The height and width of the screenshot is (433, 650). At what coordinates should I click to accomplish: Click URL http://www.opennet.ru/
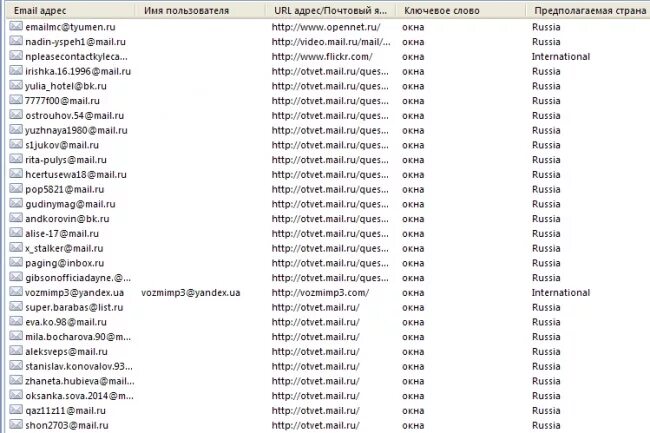point(326,27)
